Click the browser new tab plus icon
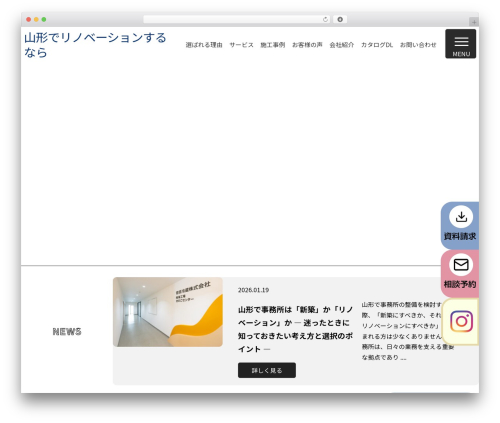Image resolution: width=500 pixels, height=423 pixels. point(474,22)
